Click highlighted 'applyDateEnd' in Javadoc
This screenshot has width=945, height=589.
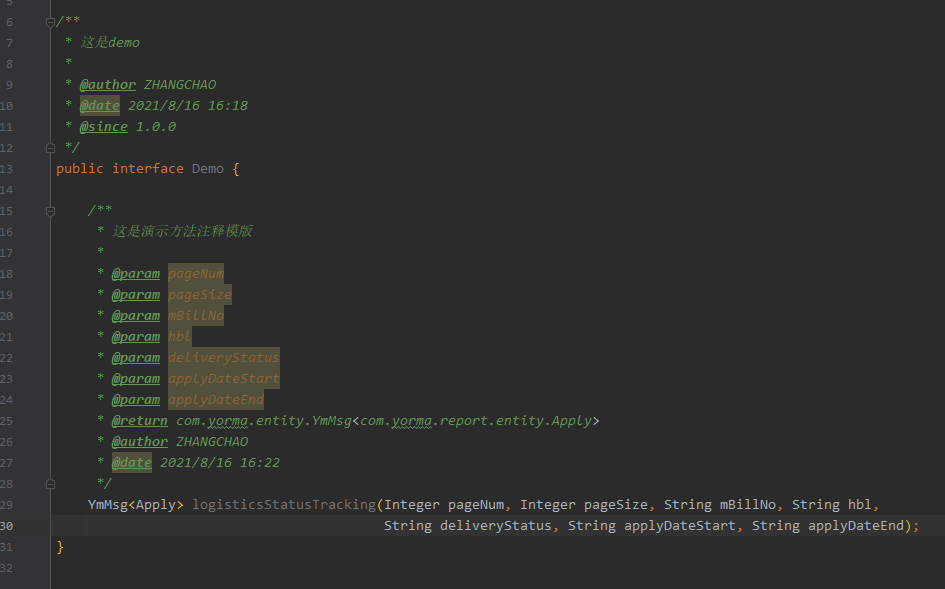coord(216,400)
